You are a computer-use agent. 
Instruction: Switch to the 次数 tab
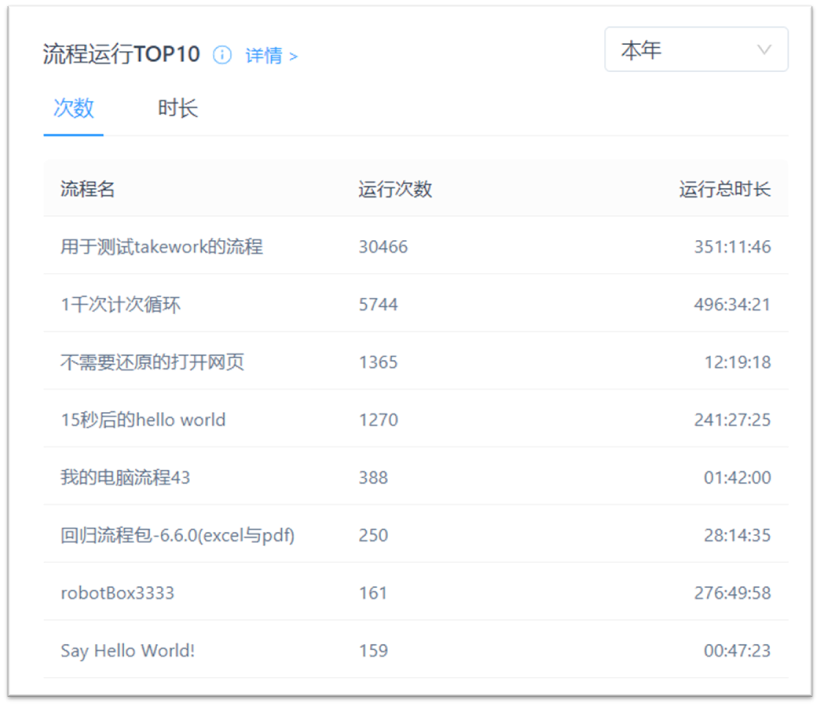tap(73, 108)
